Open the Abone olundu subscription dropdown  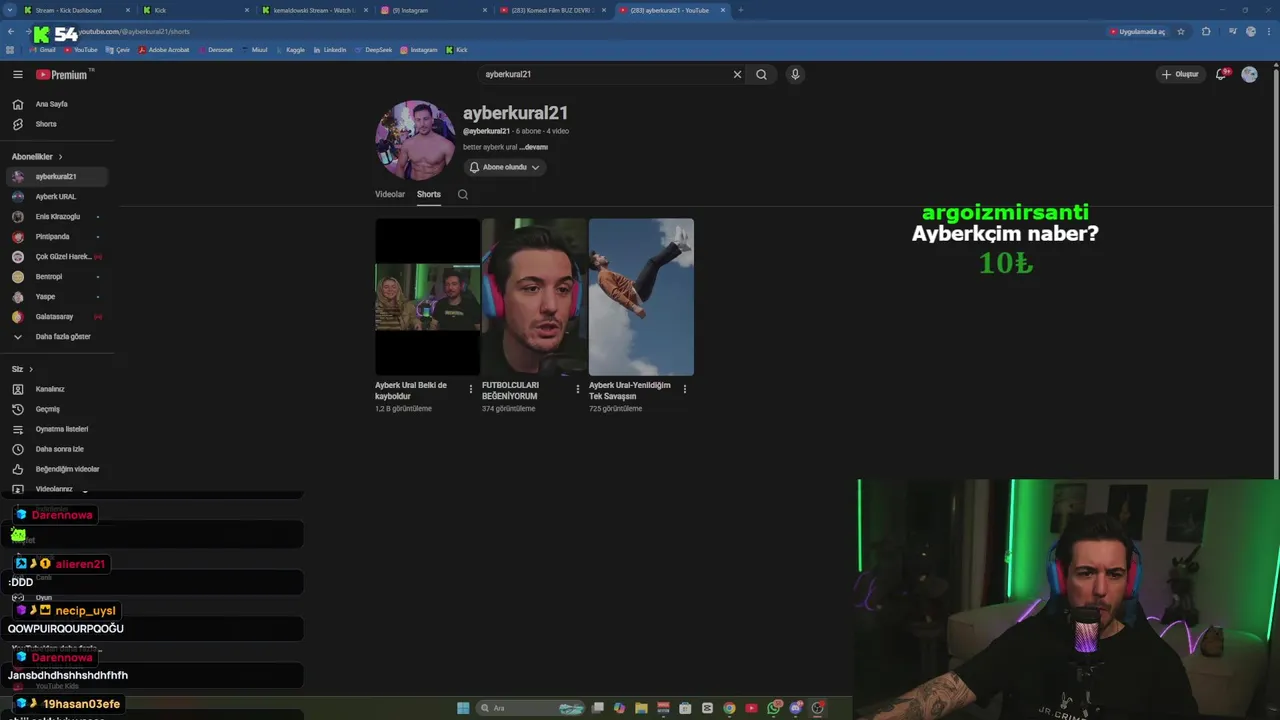point(504,167)
